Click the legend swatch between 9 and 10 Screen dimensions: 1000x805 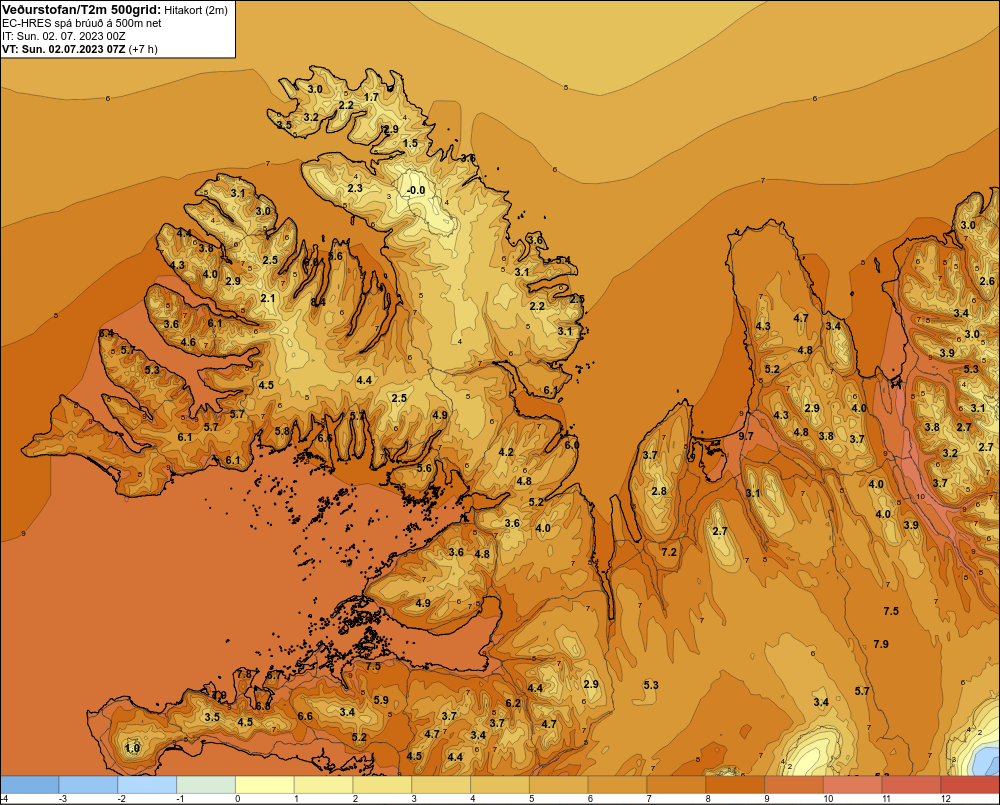[794, 785]
